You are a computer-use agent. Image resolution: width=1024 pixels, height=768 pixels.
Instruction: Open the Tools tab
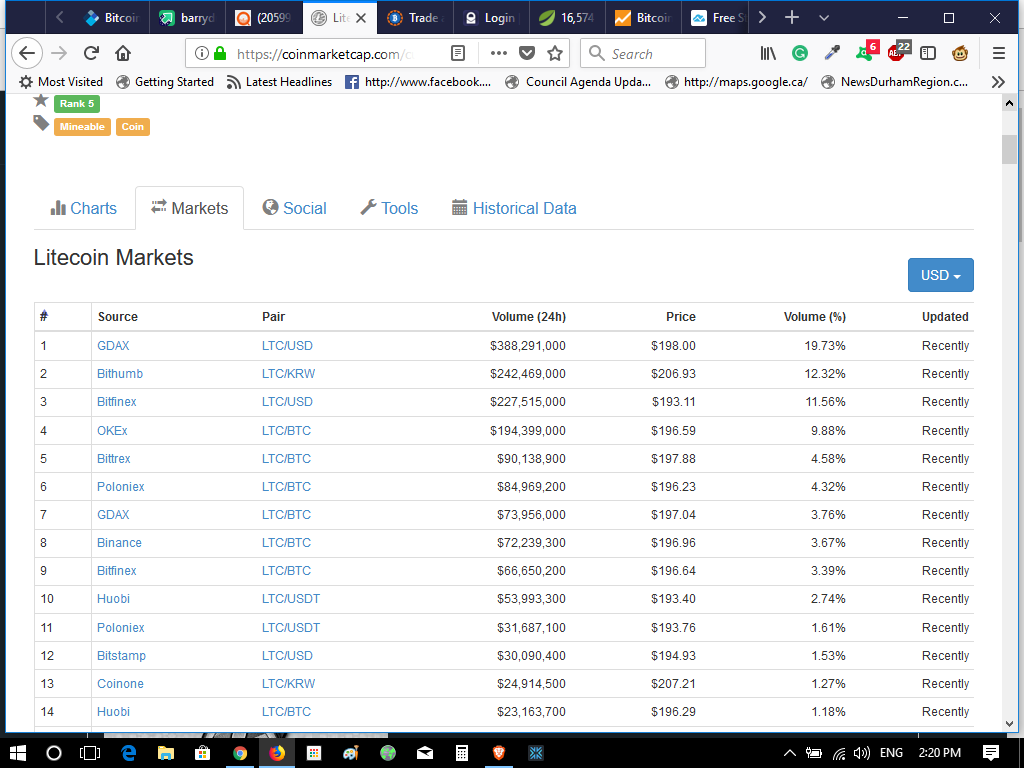click(389, 208)
